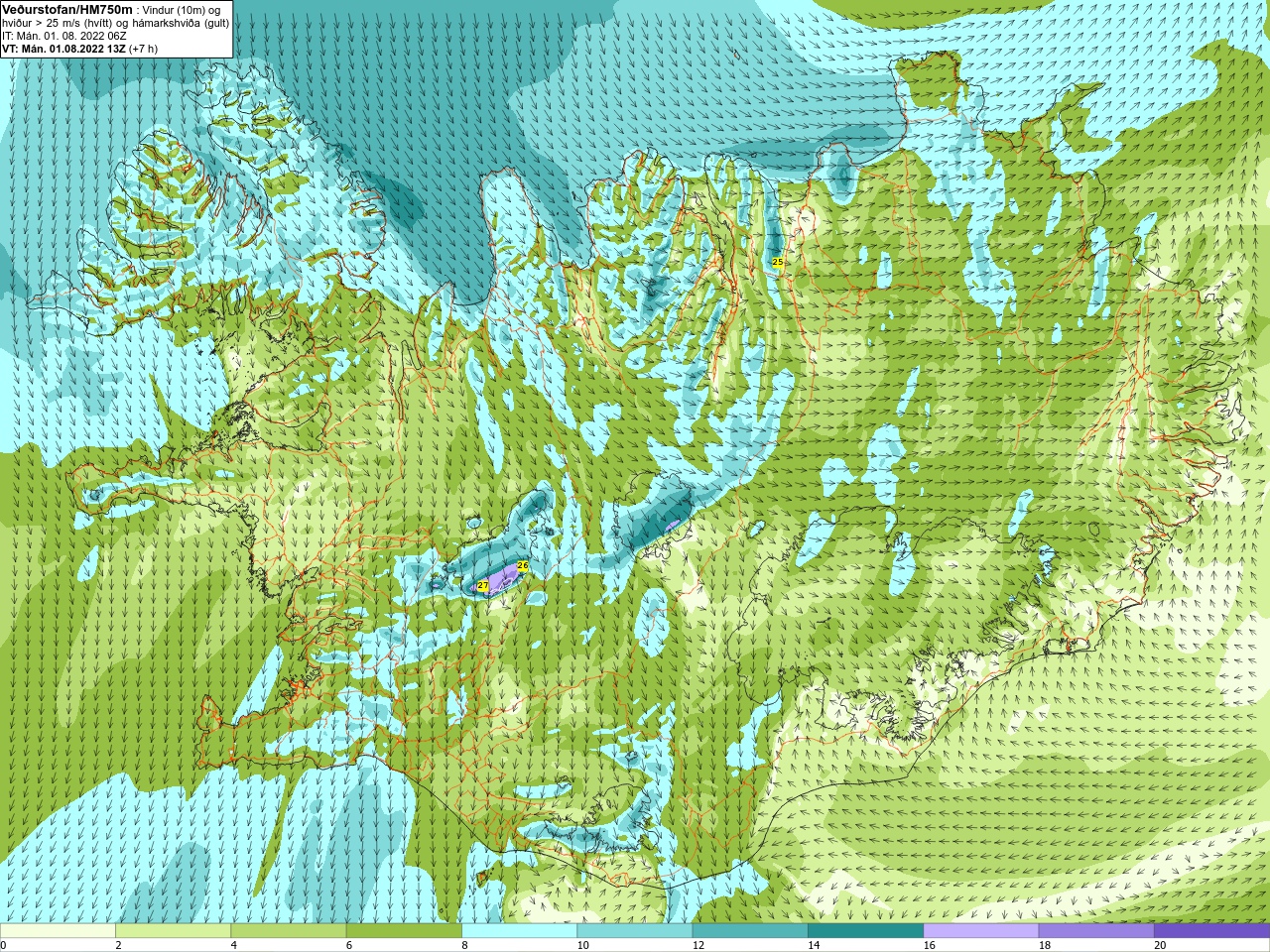Click the legend tick label '0'
This screenshot has height=952, width=1270.
pos(4,945)
